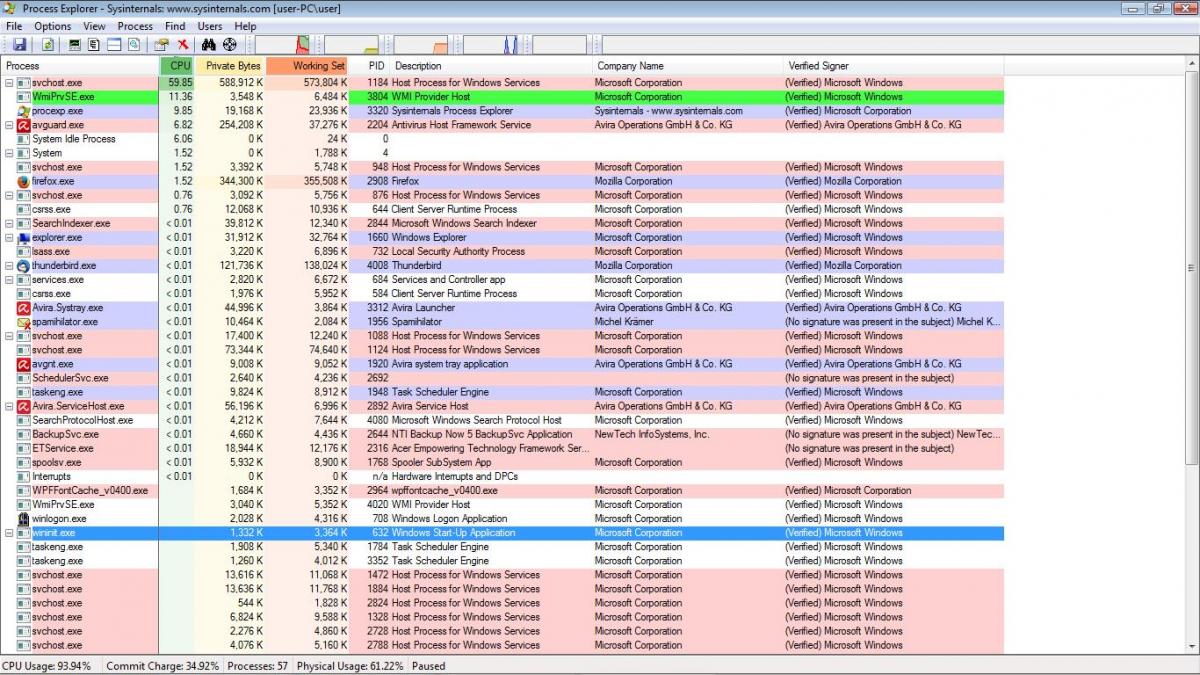
Task: Click the lower pane DLL/handle view toolbar icon
Action: tap(134, 45)
